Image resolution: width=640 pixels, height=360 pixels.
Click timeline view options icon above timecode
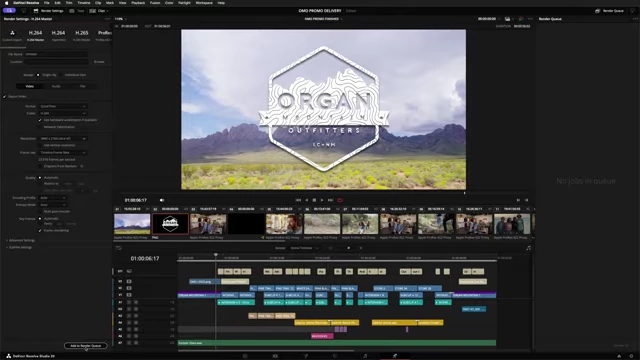pos(118,248)
